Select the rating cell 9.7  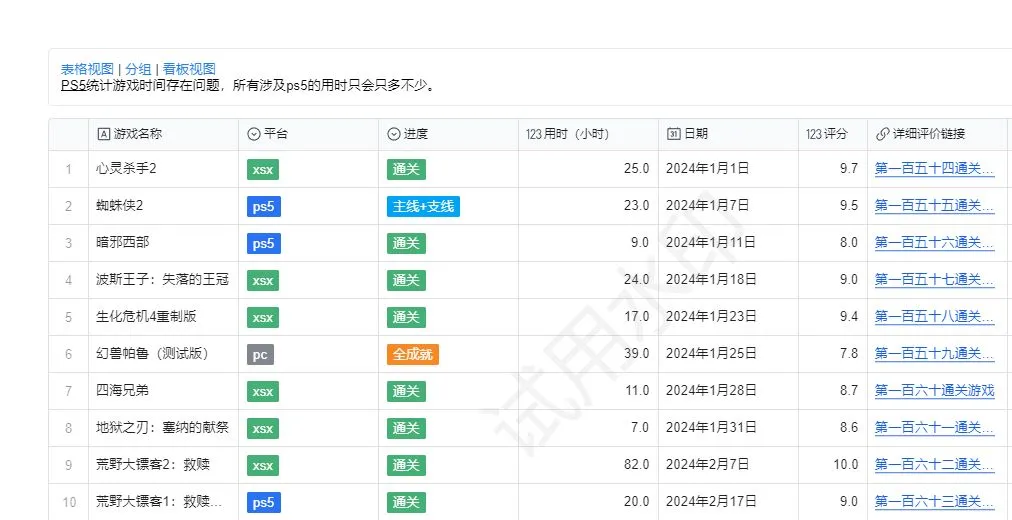833,169
